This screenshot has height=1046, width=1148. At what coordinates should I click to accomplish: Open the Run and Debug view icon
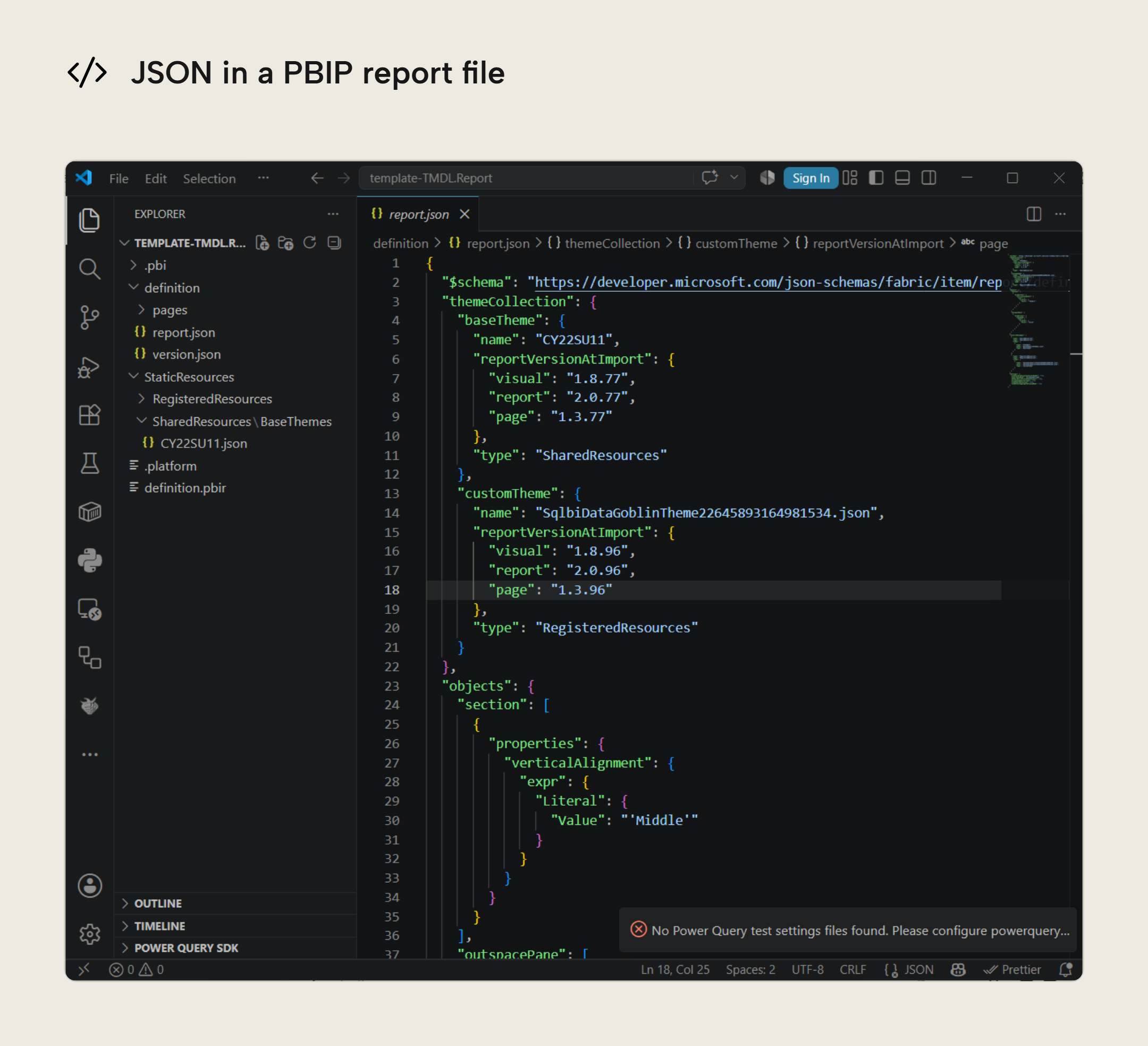[89, 367]
